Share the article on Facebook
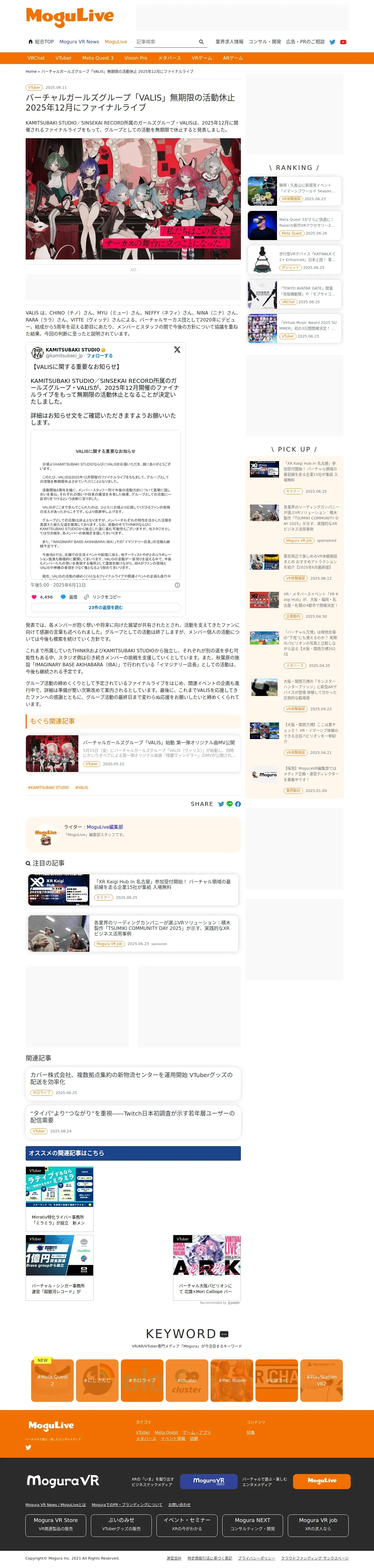374x1568 pixels. (238, 804)
